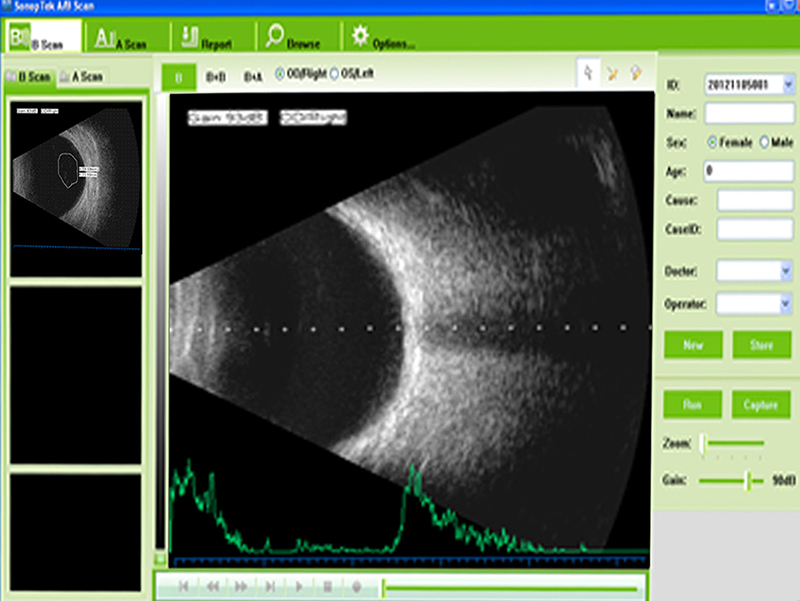The width and height of the screenshot is (800, 601).
Task: Expand the ID dropdown list
Action: coord(788,85)
